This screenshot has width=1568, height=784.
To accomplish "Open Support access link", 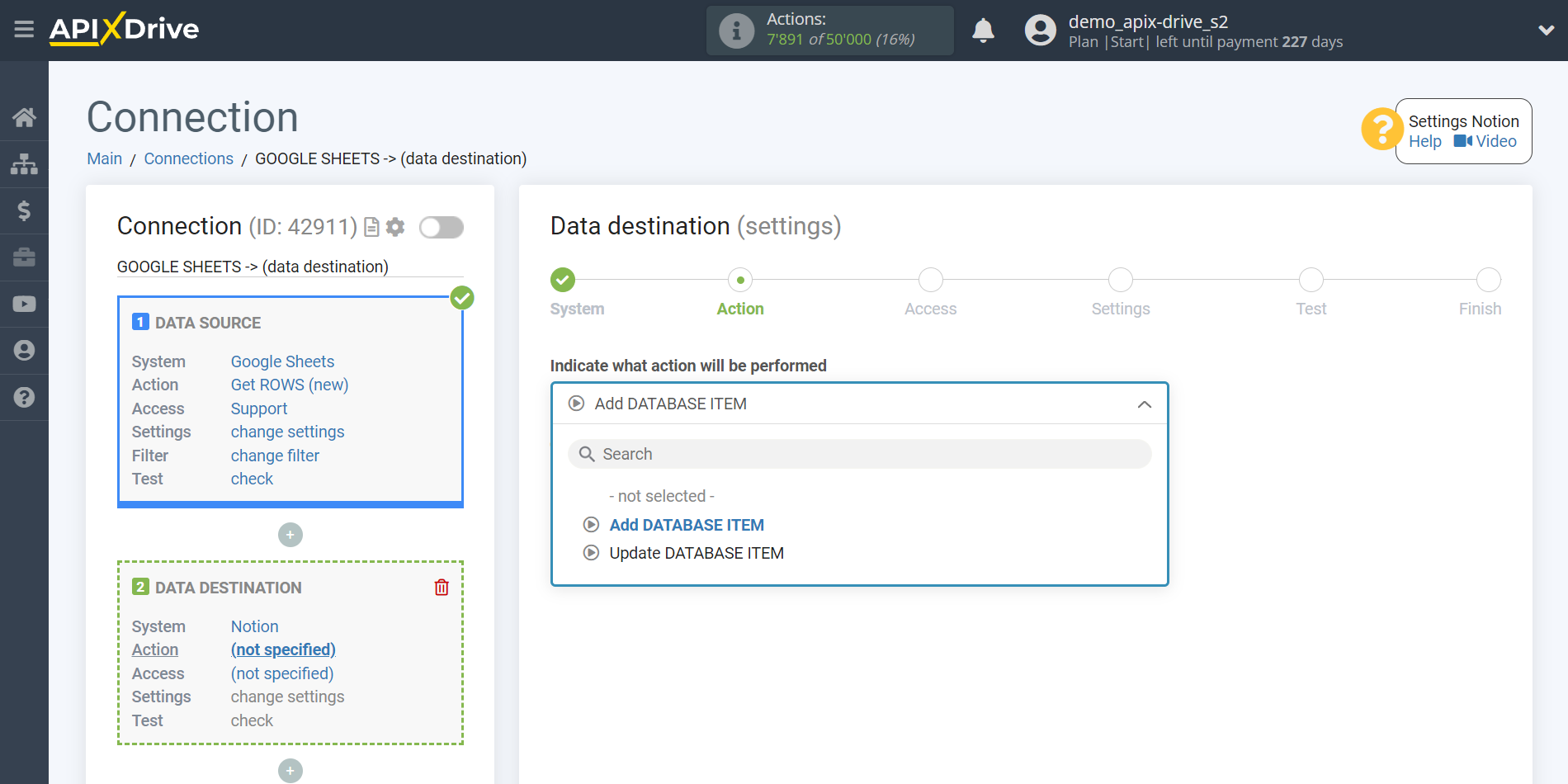I will (259, 409).
